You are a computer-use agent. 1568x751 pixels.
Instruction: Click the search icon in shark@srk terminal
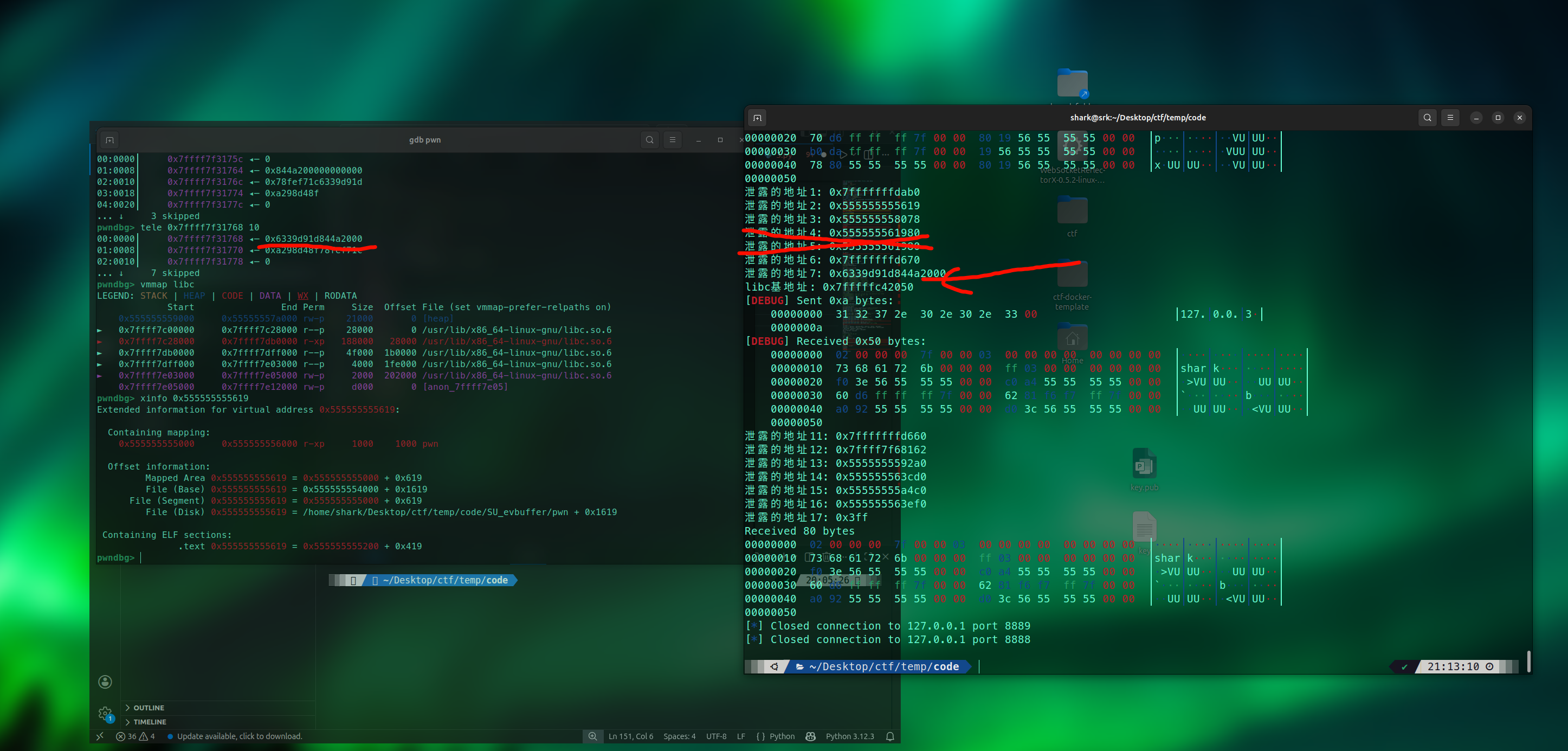[x=1428, y=118]
